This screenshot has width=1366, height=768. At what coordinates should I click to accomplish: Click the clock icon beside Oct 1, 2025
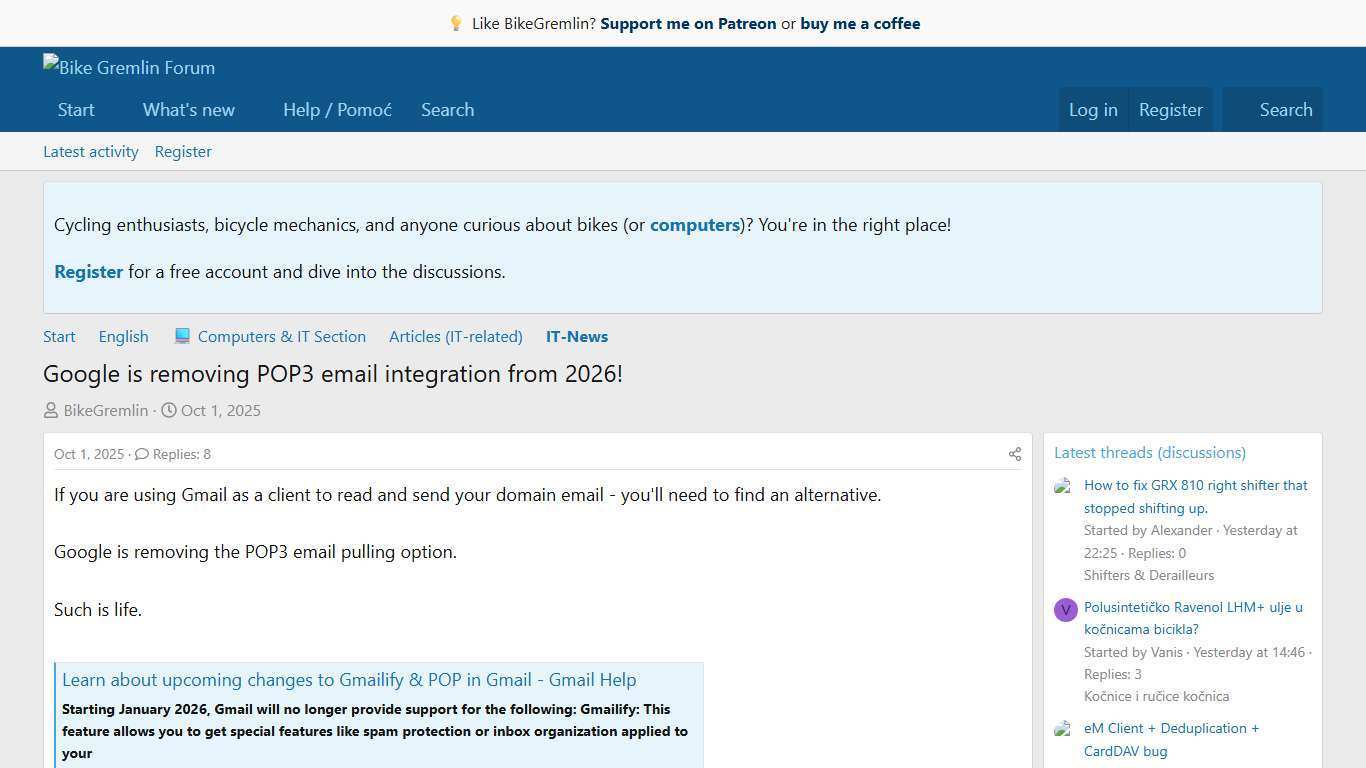(168, 410)
